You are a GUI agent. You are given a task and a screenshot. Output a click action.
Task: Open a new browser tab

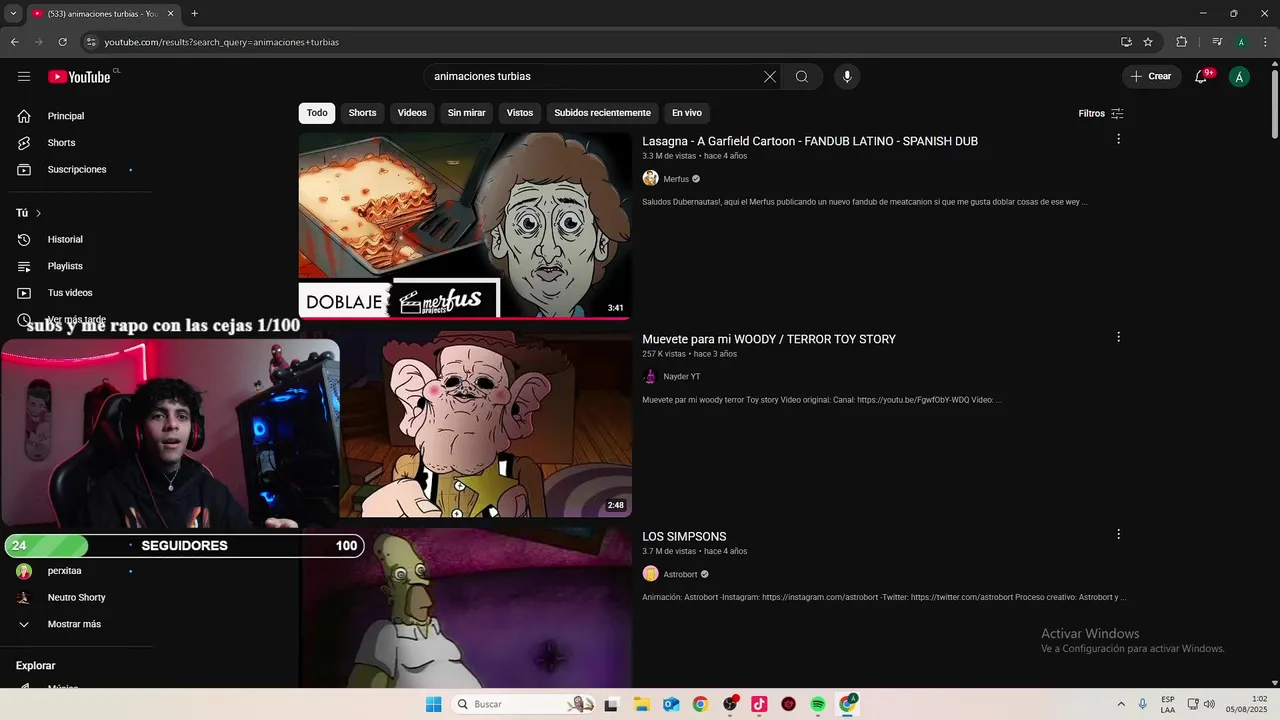pos(194,14)
